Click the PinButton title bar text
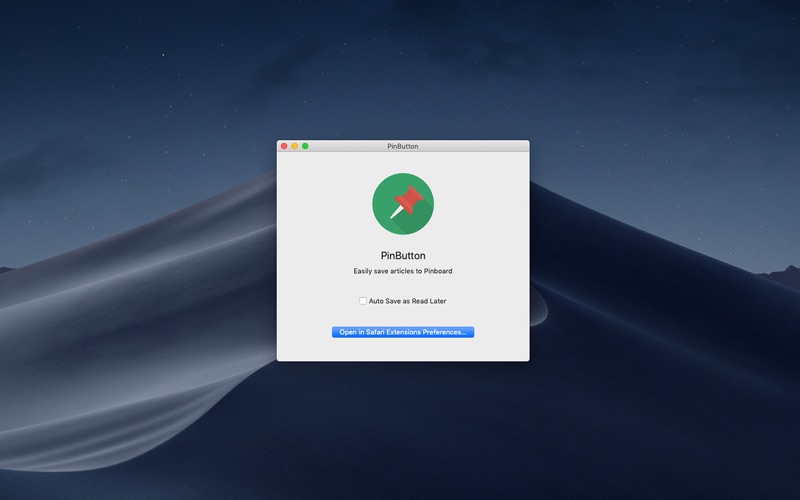This screenshot has height=500, width=800. tap(403, 146)
